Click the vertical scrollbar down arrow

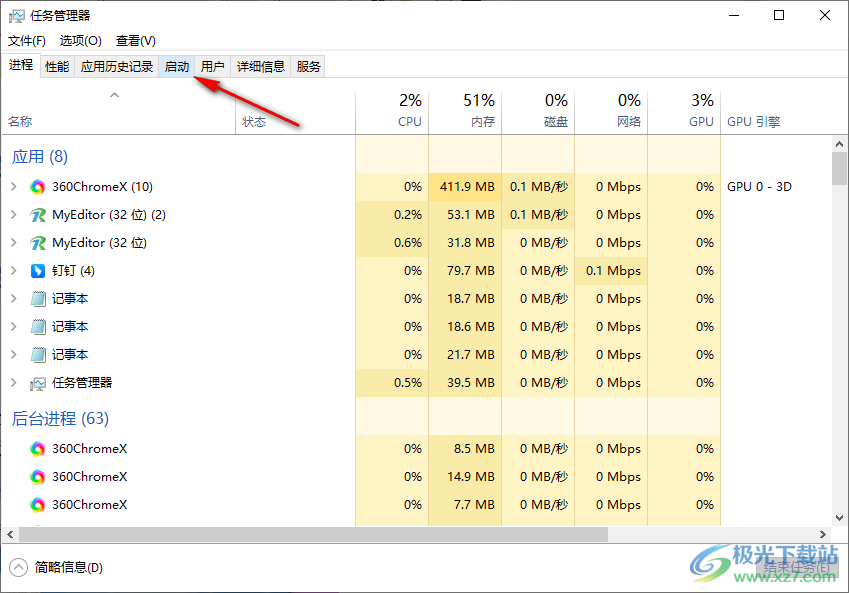(x=839, y=518)
